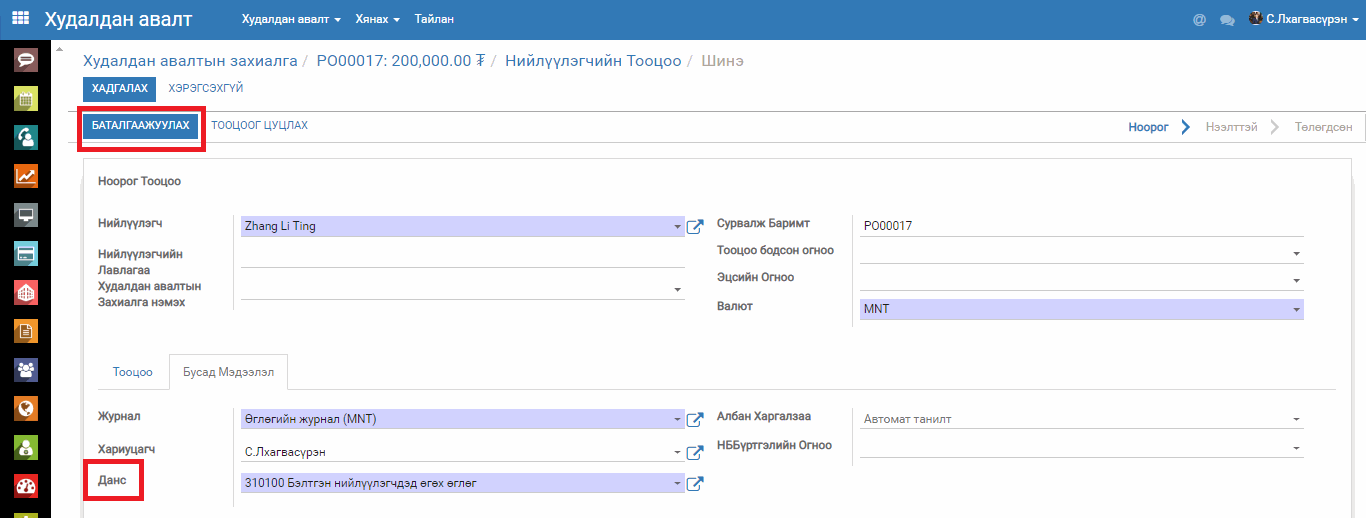Viewport: 1366px width, 518px height.
Task: Click the @ mentions icon
Action: coord(1199,19)
